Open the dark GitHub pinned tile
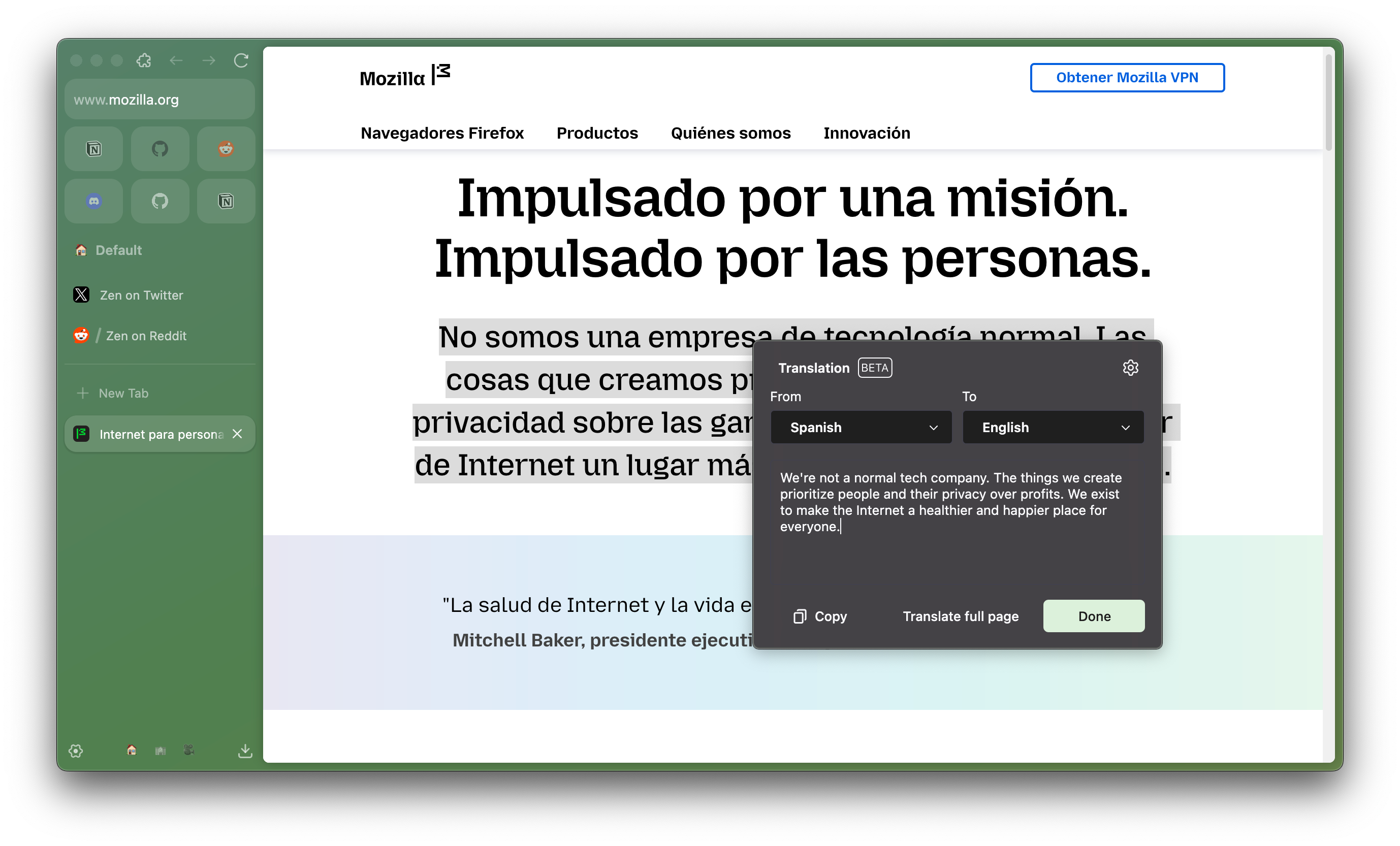Screen dimensions: 1400x846 click(160, 149)
